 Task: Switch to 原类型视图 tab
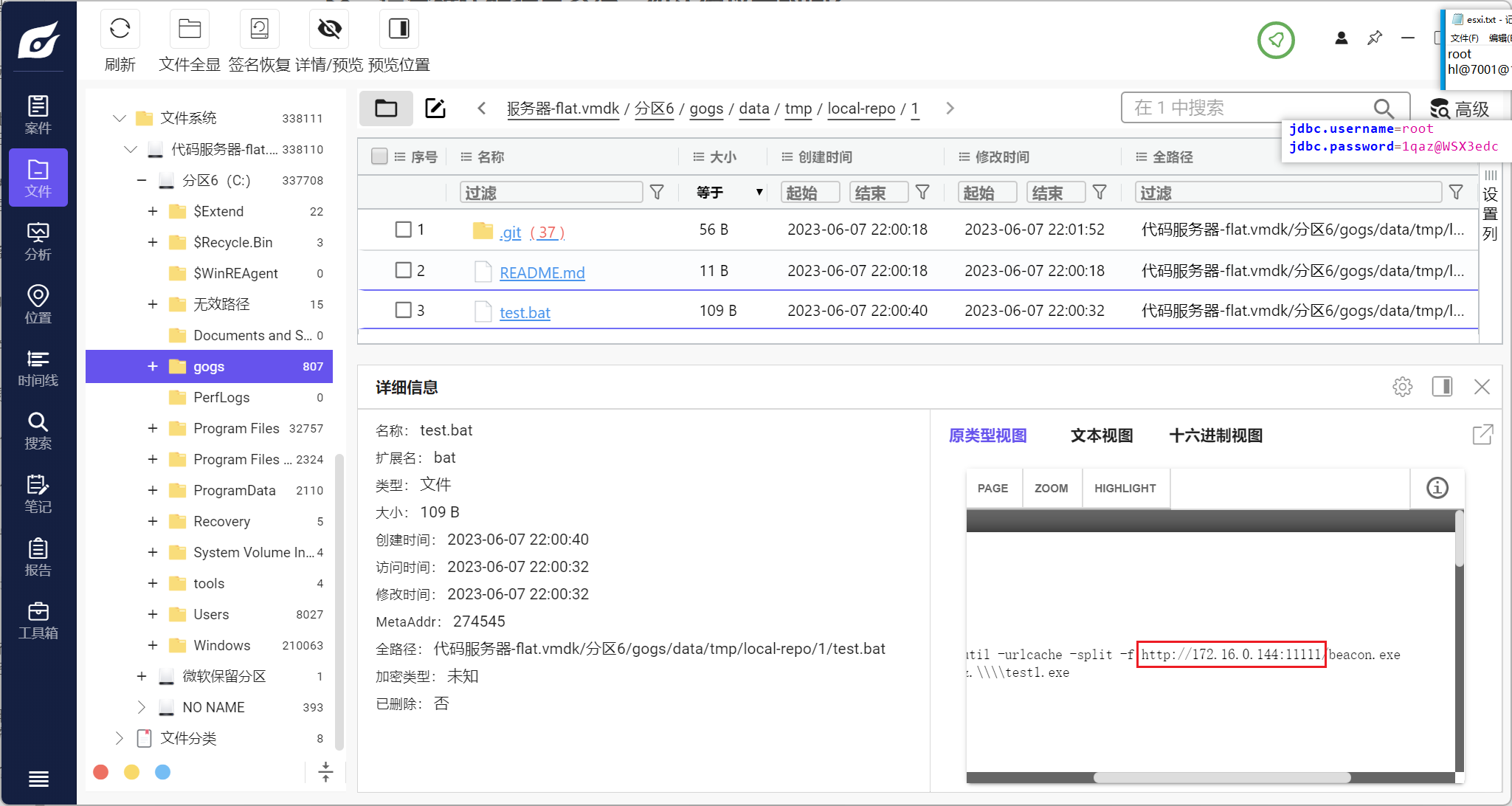987,435
